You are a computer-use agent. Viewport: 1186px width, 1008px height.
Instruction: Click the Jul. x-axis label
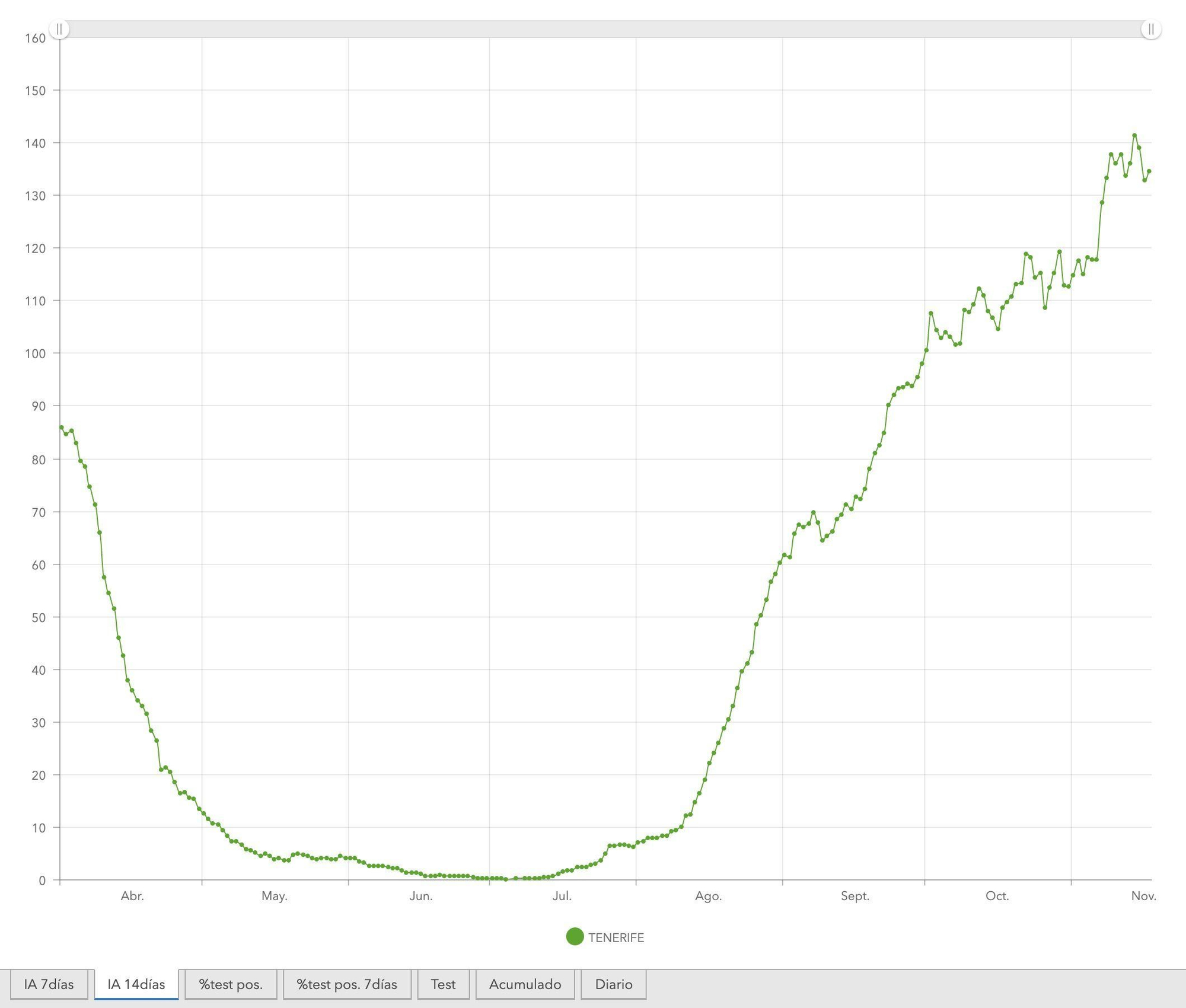[562, 896]
